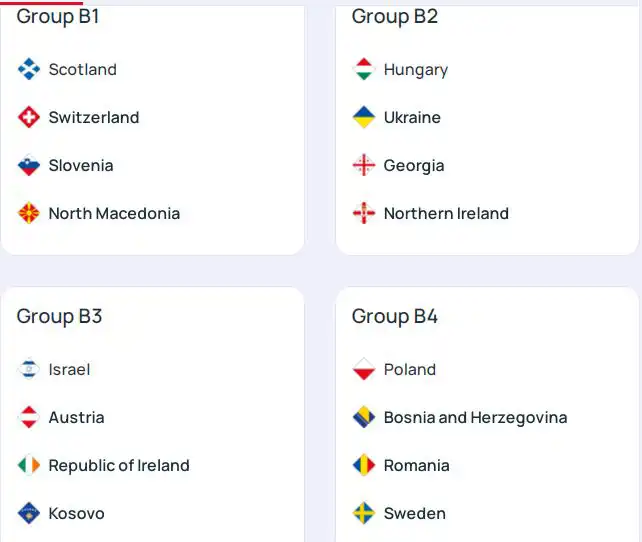
Task: Click the Ukraine flag icon
Action: pos(364,117)
